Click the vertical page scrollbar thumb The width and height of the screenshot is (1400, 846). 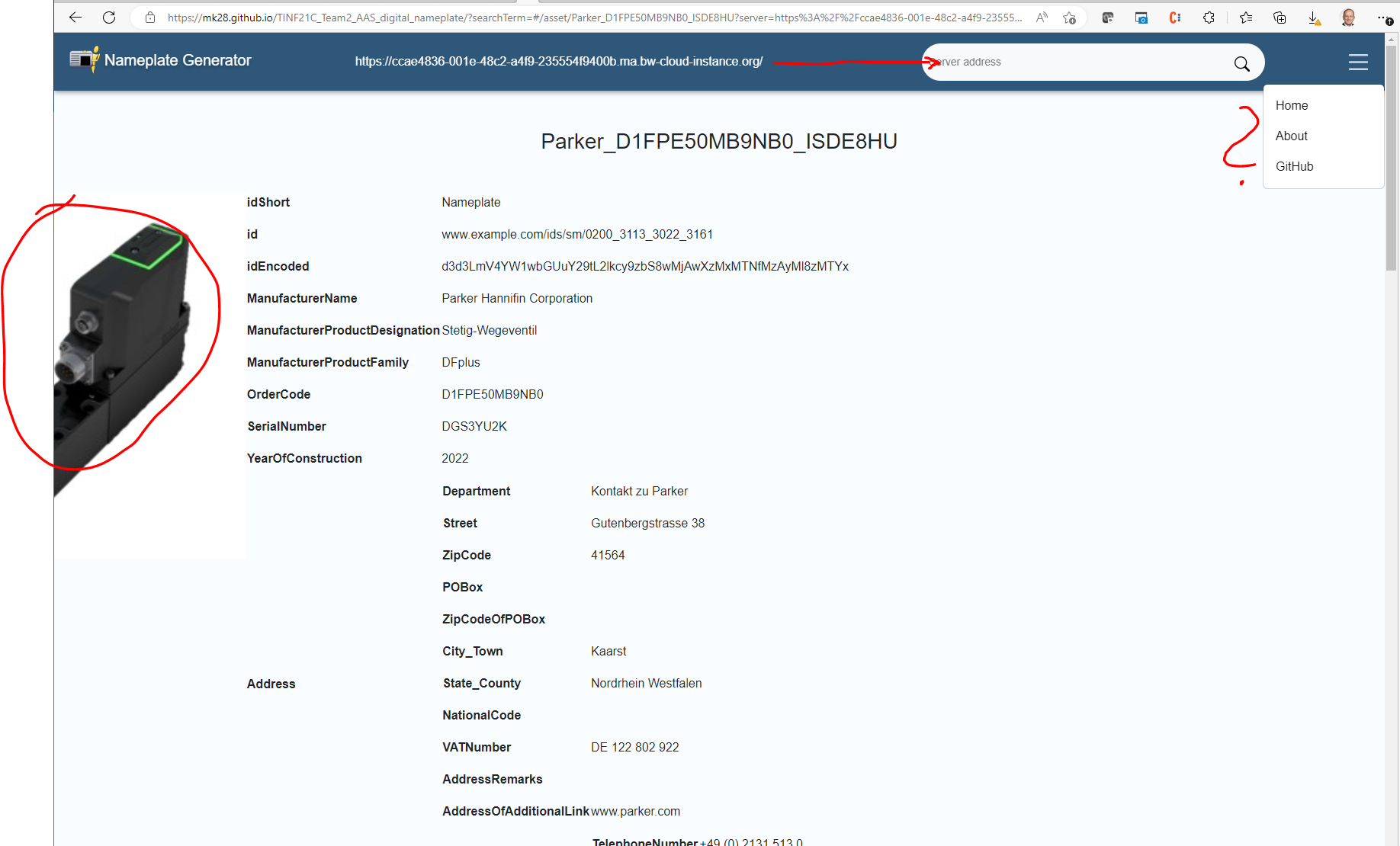(1392, 159)
